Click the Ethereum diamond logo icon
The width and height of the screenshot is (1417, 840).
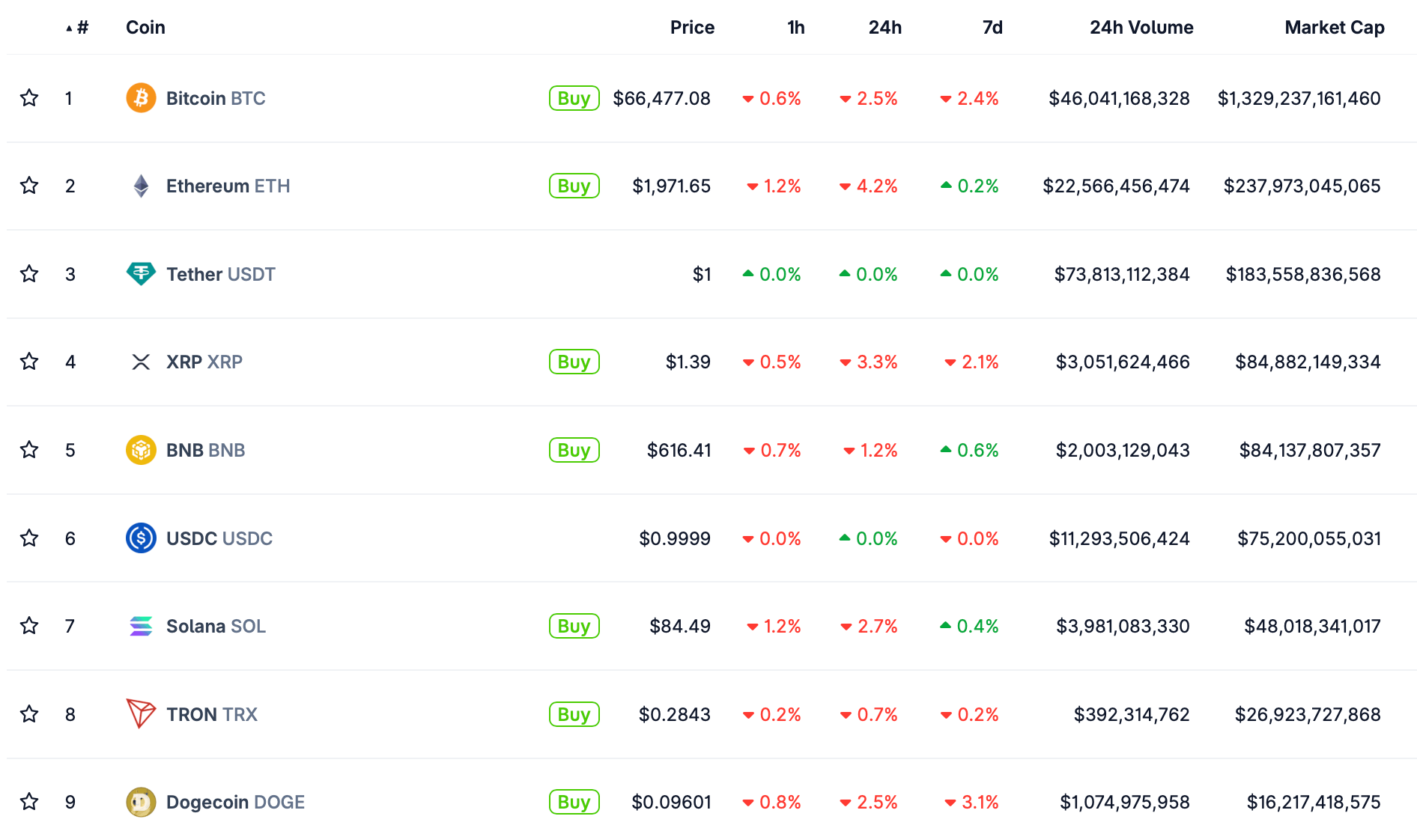click(x=141, y=186)
